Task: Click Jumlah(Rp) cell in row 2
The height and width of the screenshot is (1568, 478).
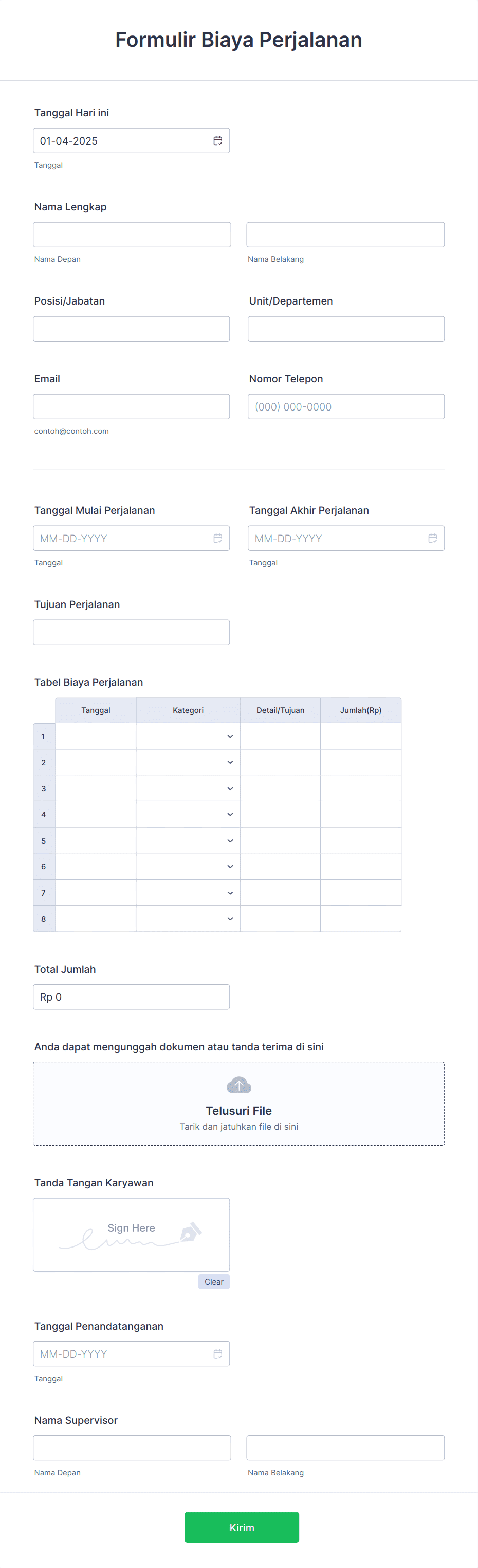Action: [x=361, y=762]
